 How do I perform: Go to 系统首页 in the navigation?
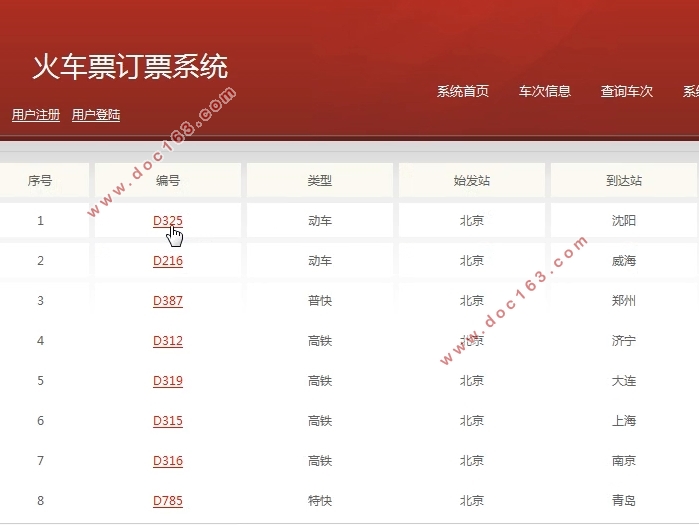pos(463,91)
